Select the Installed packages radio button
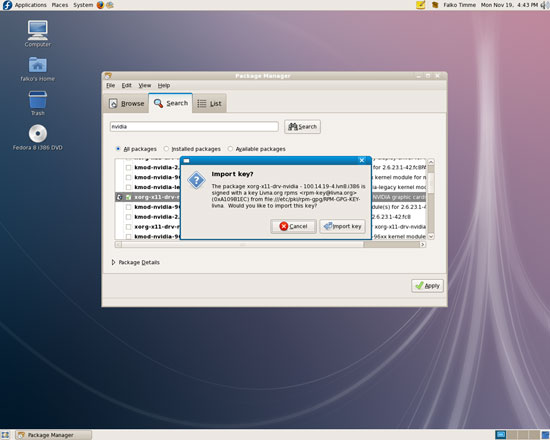 166,149
